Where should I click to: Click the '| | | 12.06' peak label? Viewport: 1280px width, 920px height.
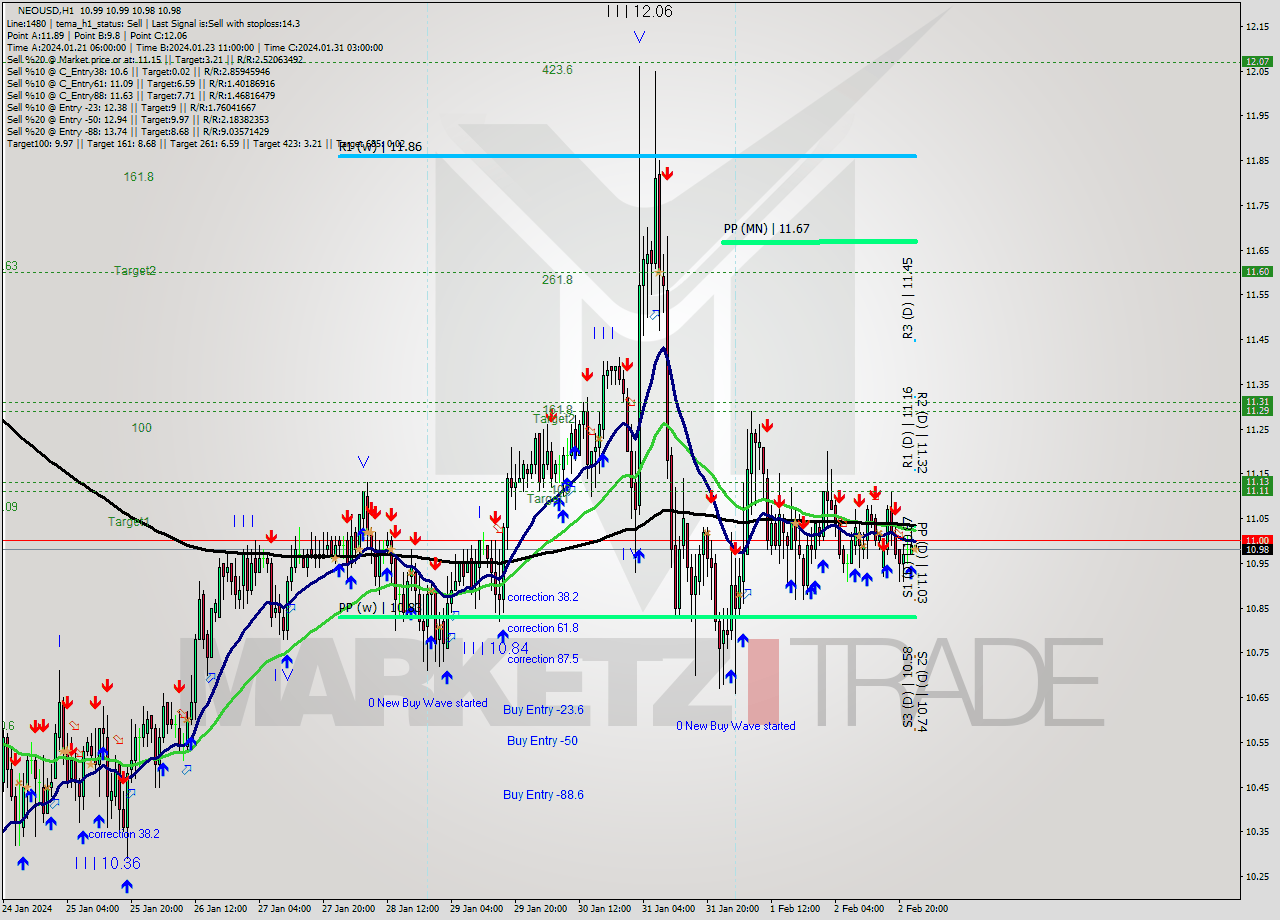(639, 11)
